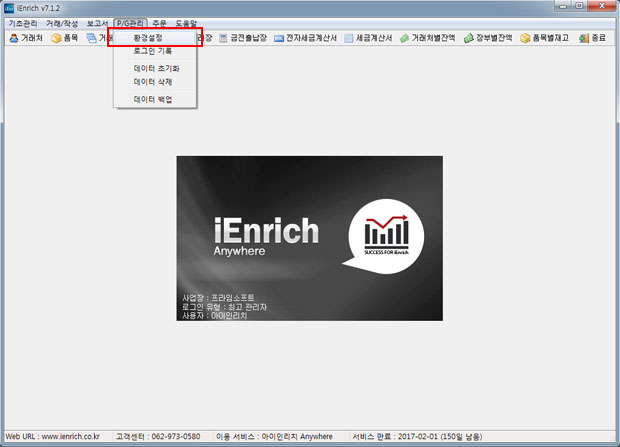This screenshot has width=620, height=447.
Task: Click the 사용자 : 아이인리치 text
Action: (214, 315)
